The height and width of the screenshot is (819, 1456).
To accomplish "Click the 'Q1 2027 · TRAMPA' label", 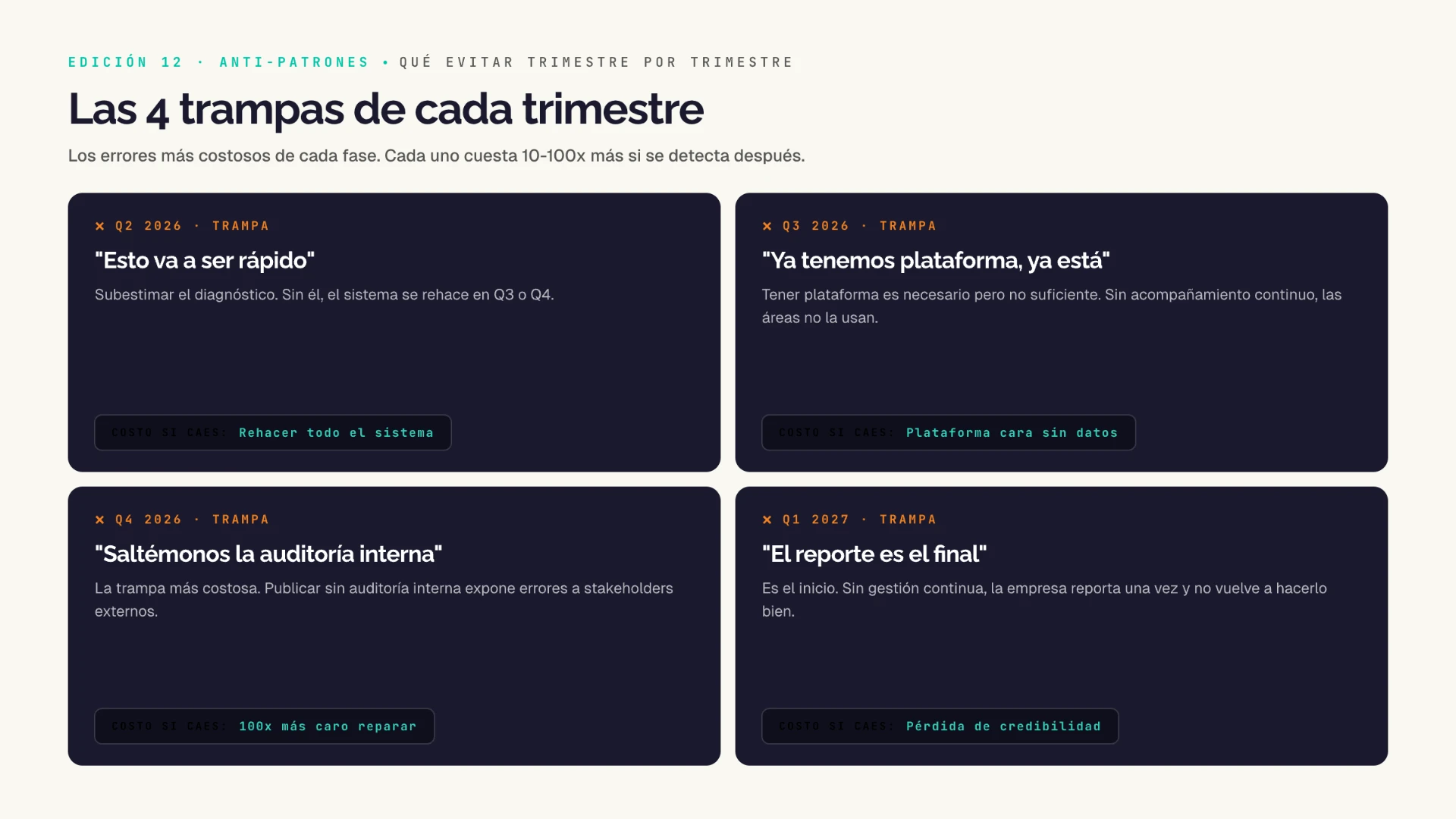I will (859, 519).
